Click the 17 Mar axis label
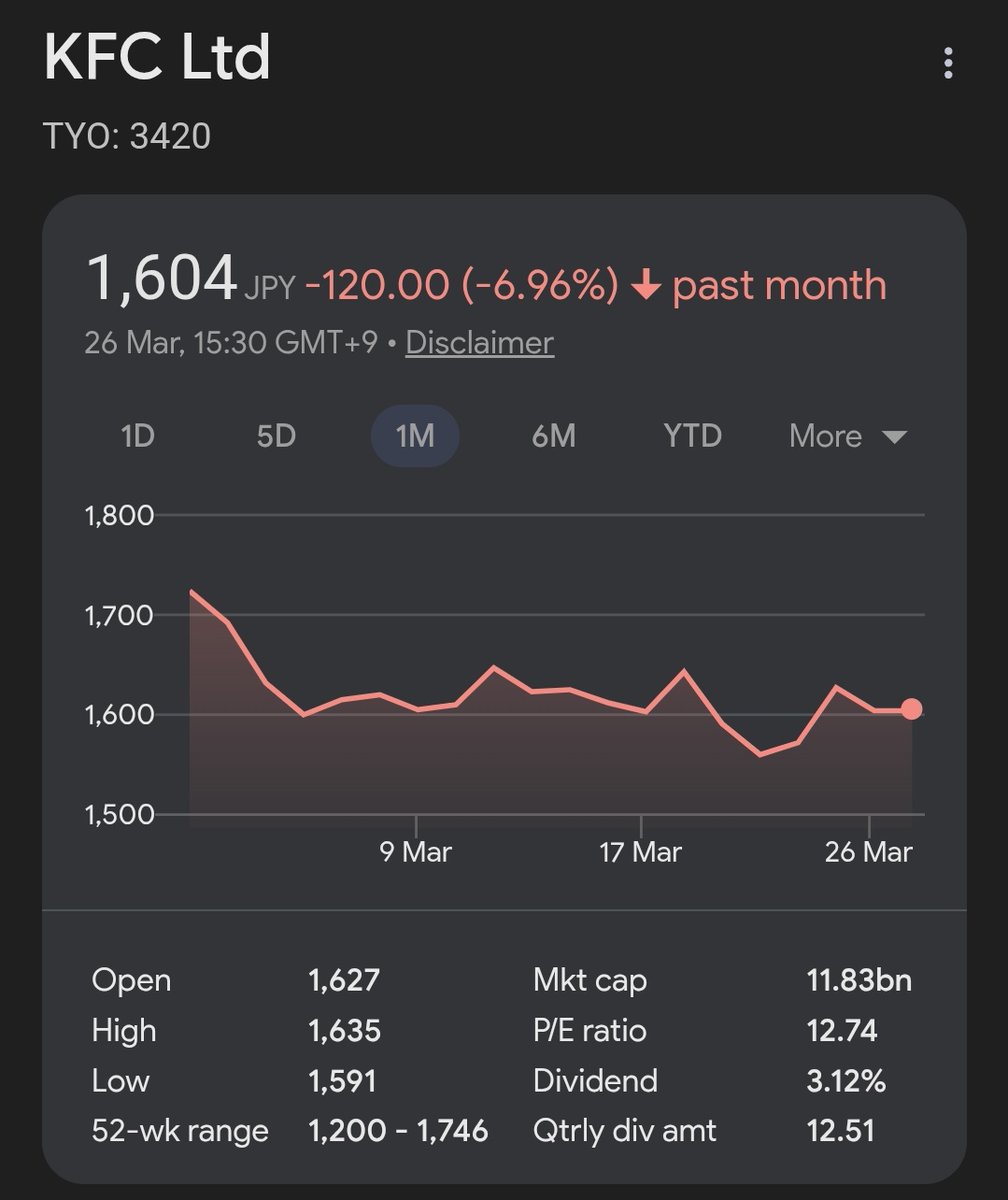 [640, 852]
